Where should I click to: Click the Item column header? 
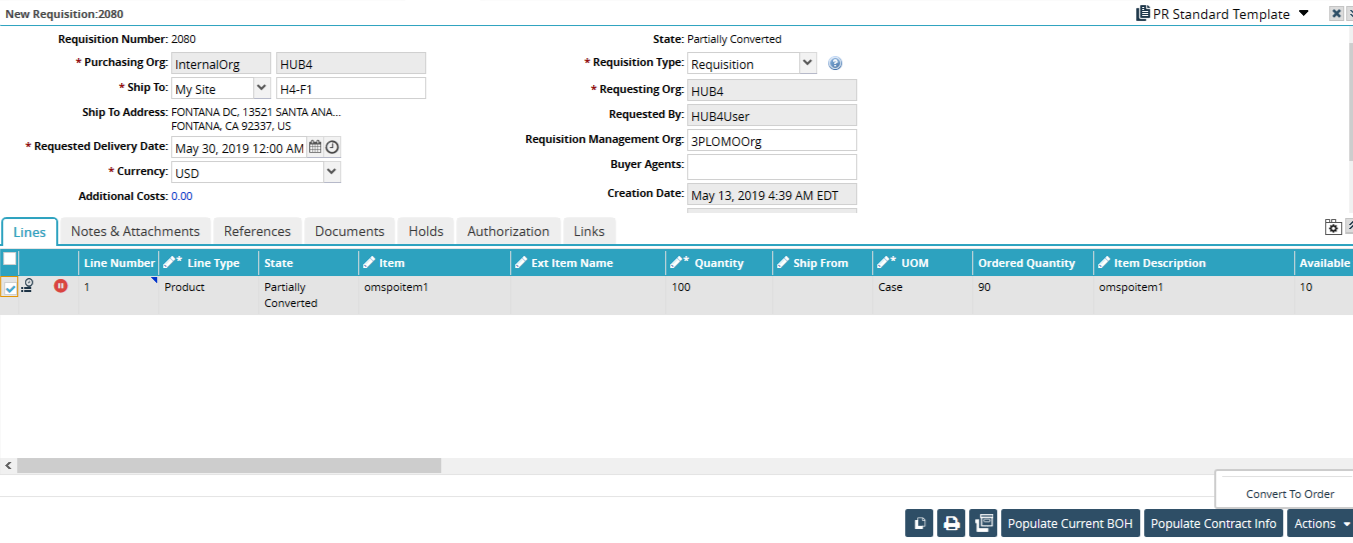pos(435,263)
